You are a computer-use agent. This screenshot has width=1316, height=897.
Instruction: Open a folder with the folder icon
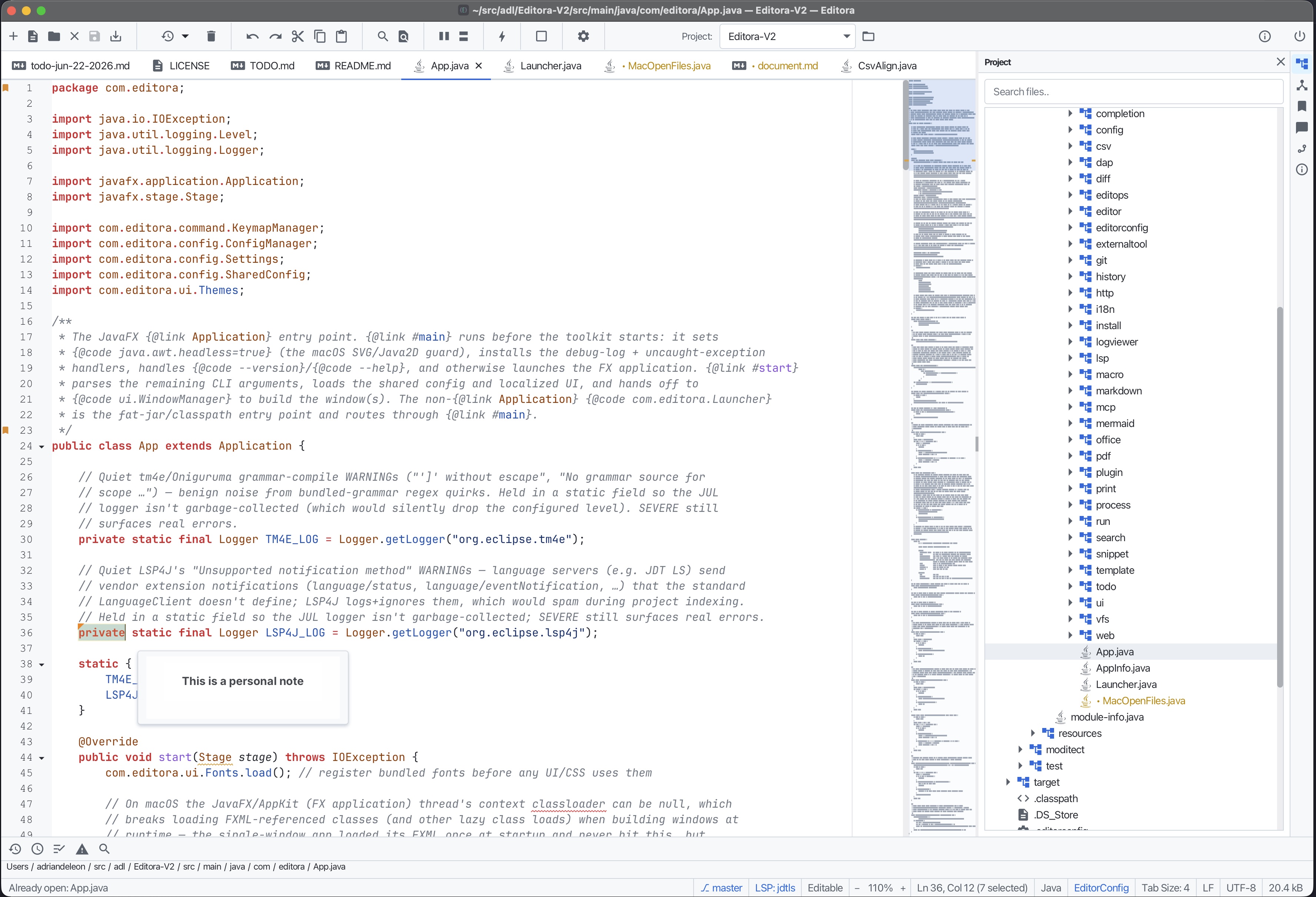pos(54,36)
